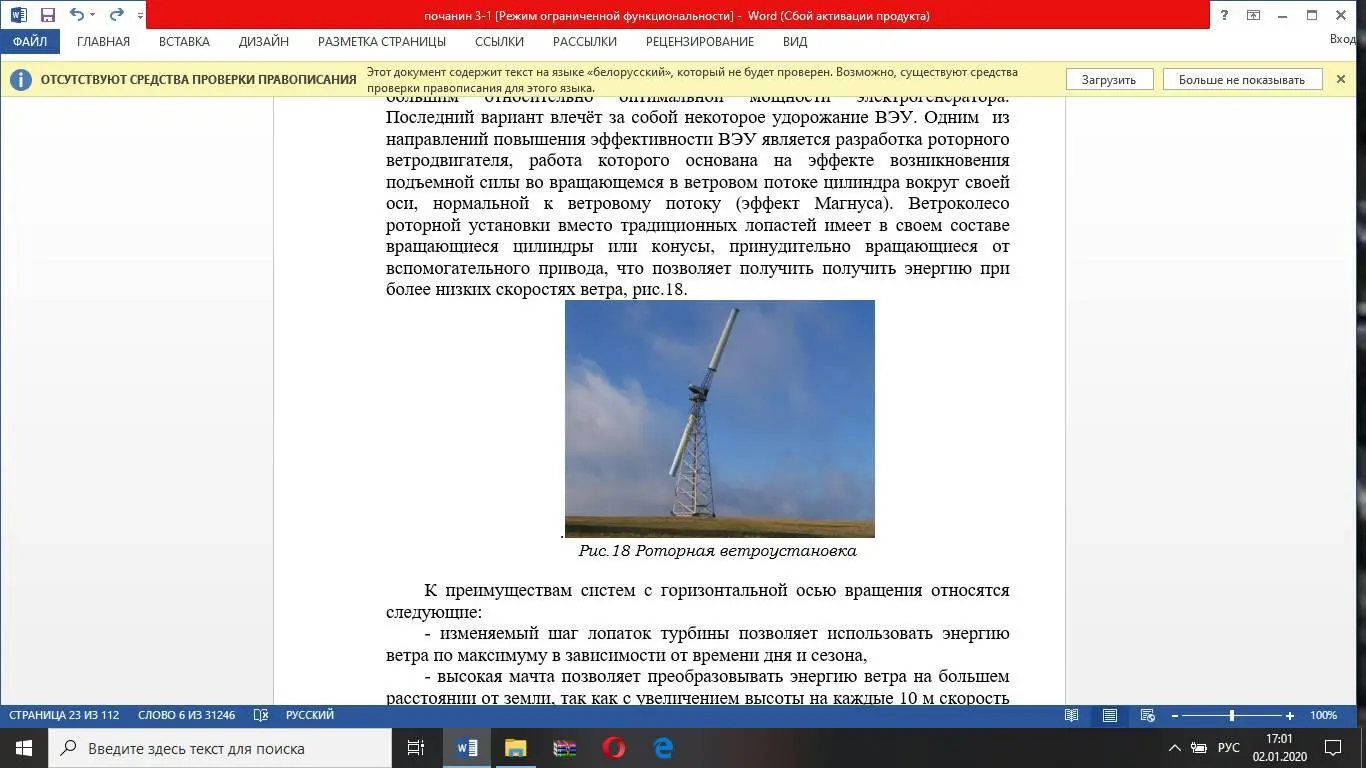The width and height of the screenshot is (1366, 768).
Task: Open Task View on the taskbar
Action: pos(416,748)
